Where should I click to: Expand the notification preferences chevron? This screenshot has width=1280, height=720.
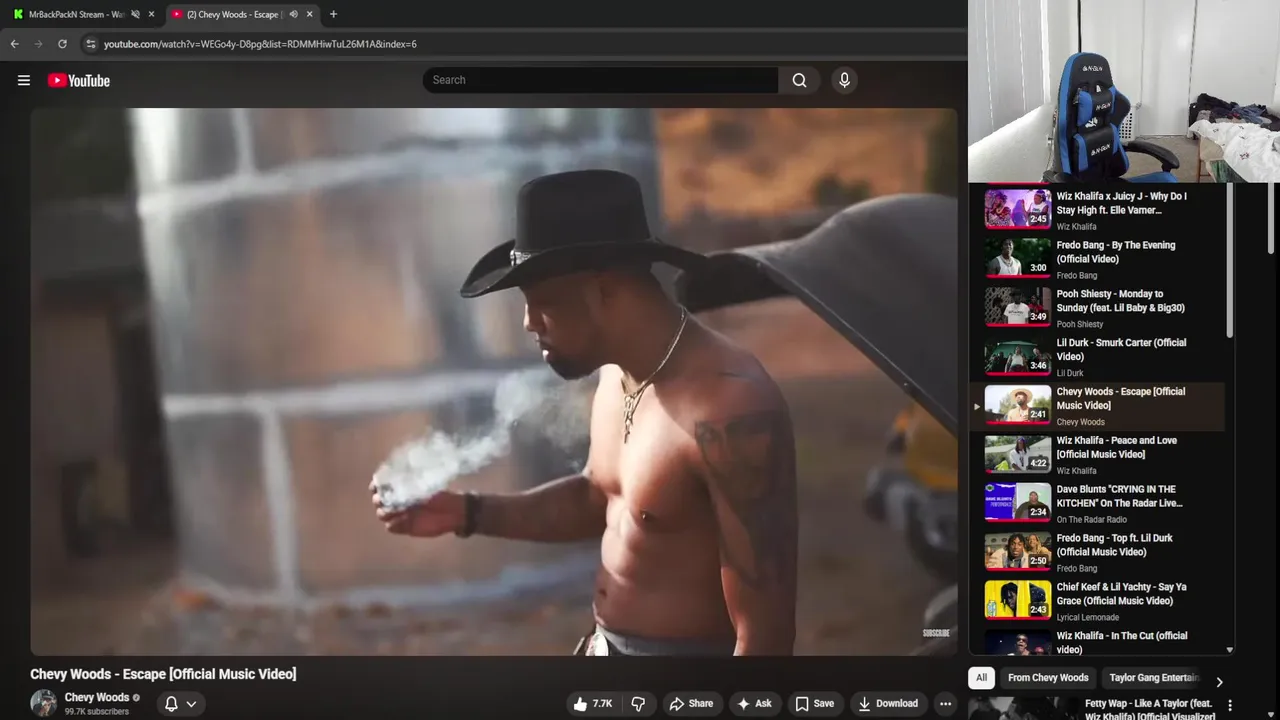tap(191, 703)
